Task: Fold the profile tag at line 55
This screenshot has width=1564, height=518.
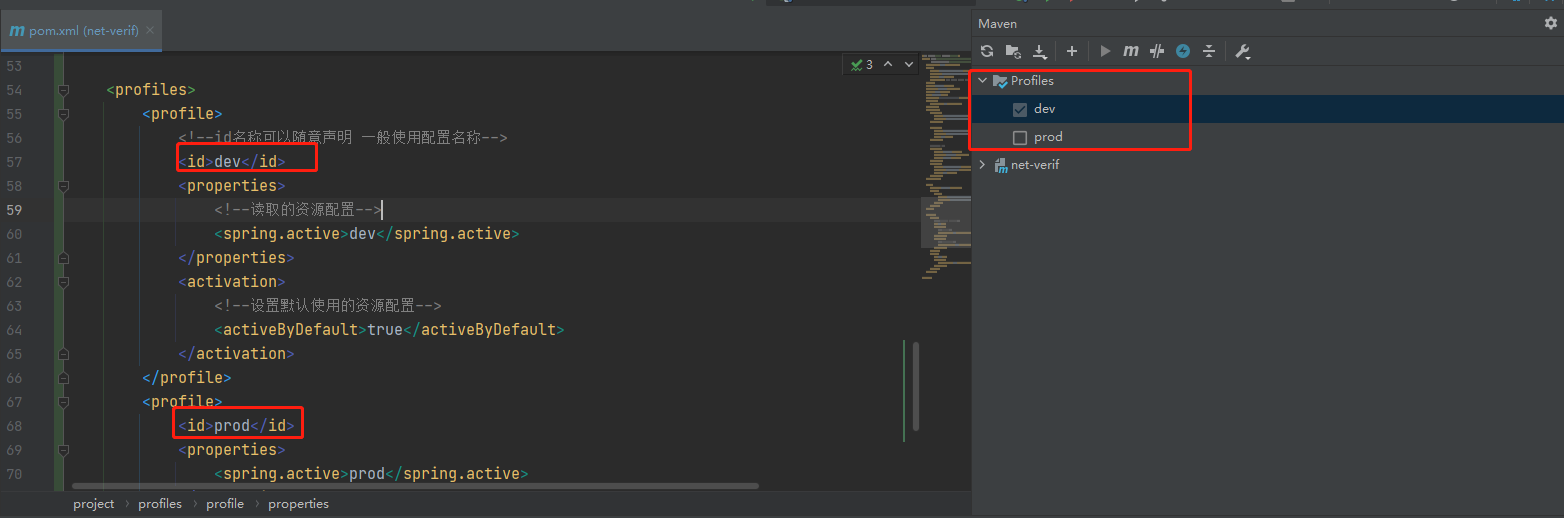Action: coord(64,114)
